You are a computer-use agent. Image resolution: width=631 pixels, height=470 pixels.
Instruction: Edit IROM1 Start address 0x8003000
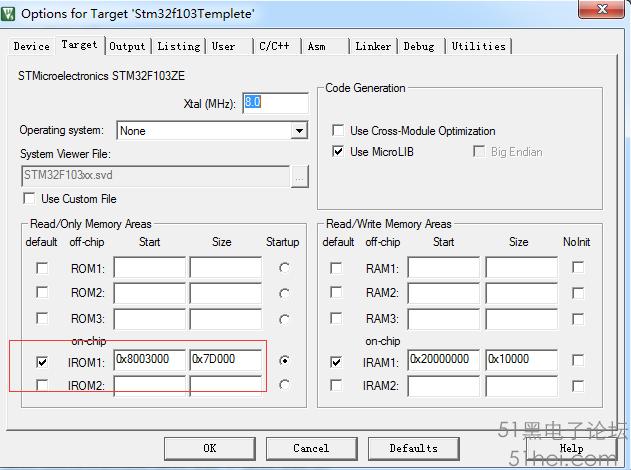(150, 360)
